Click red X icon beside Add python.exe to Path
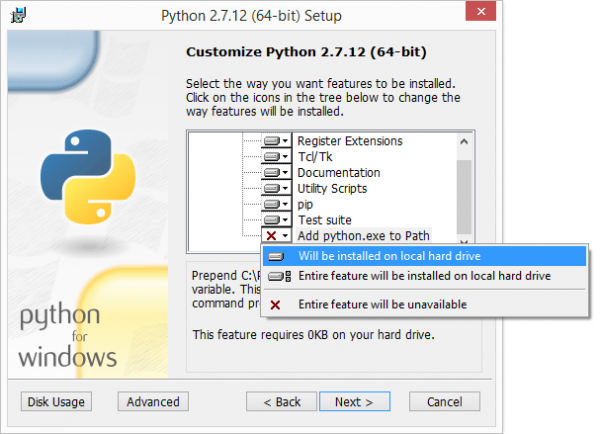Viewport: 600px width, 434px height. tap(271, 236)
